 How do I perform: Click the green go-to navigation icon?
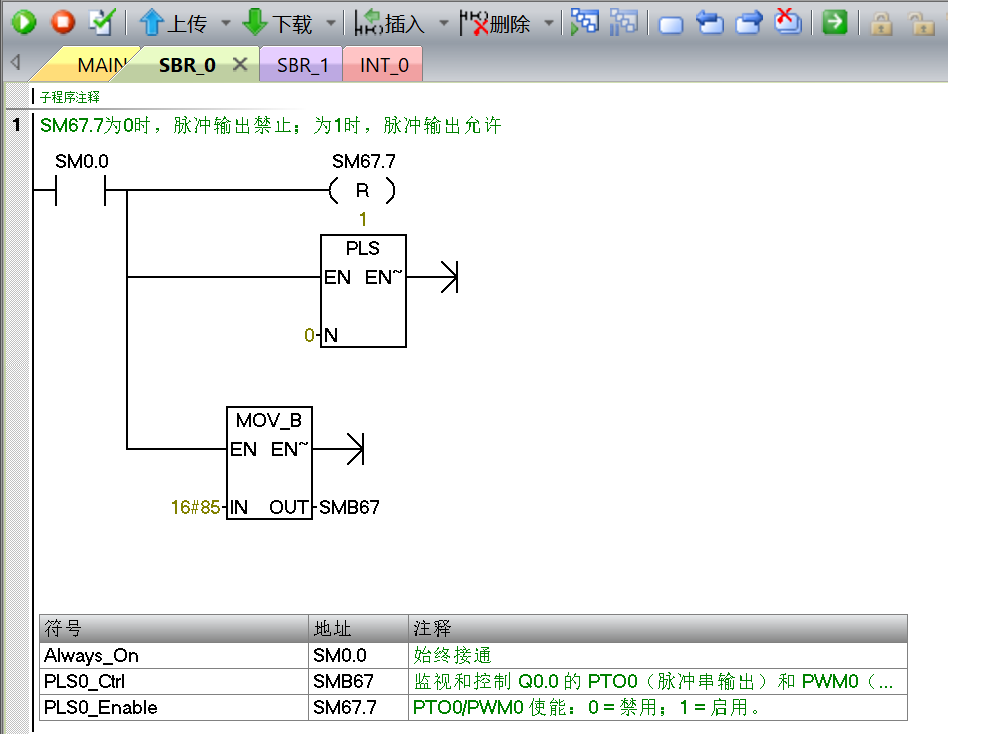(835, 22)
